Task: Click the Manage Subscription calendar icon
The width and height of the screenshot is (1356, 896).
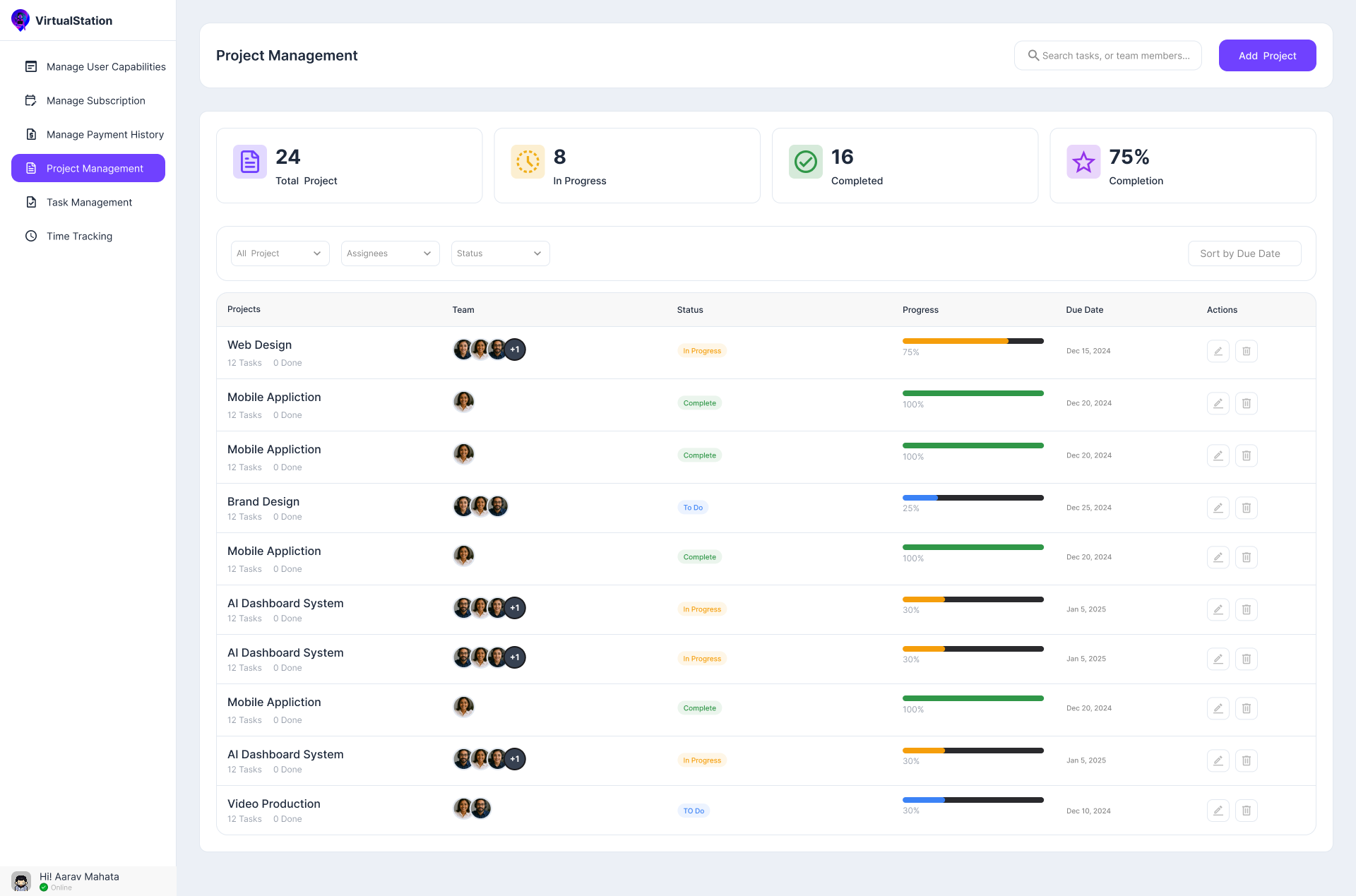Action: coord(31,100)
